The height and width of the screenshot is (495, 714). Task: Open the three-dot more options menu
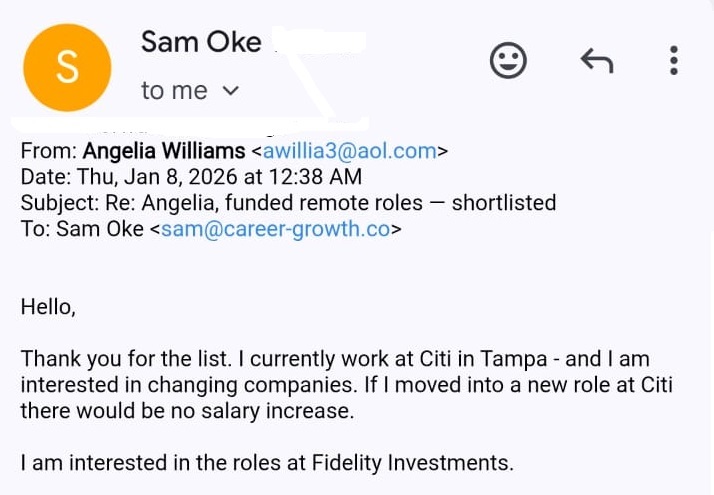point(674,62)
